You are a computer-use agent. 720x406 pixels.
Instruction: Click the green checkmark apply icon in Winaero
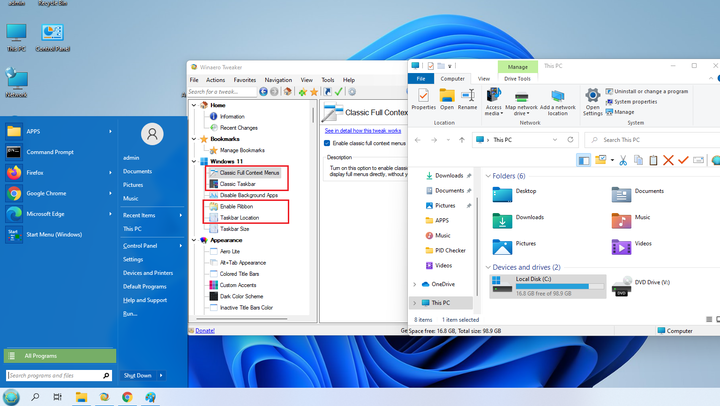pos(339,92)
